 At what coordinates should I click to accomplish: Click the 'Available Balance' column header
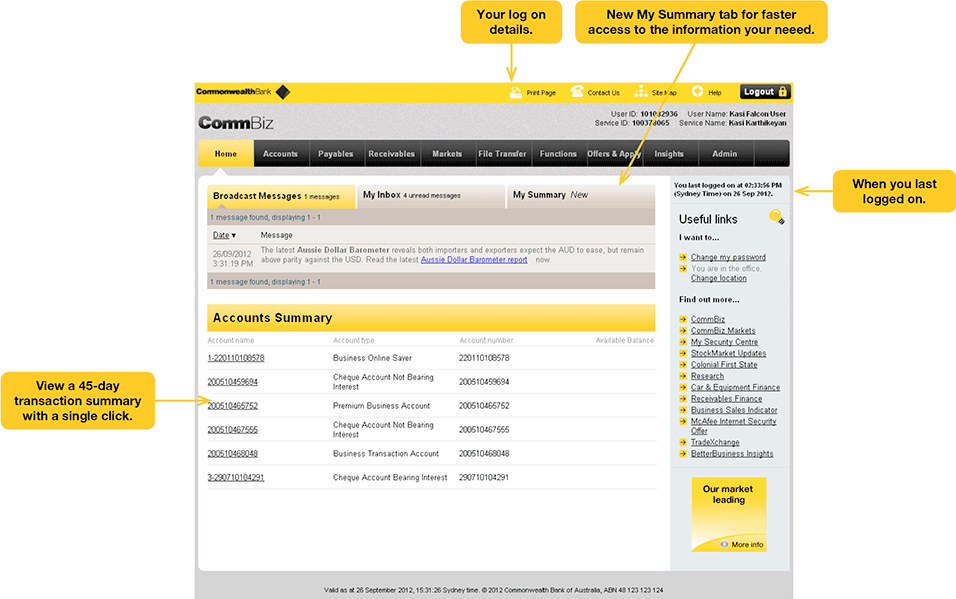coord(624,340)
